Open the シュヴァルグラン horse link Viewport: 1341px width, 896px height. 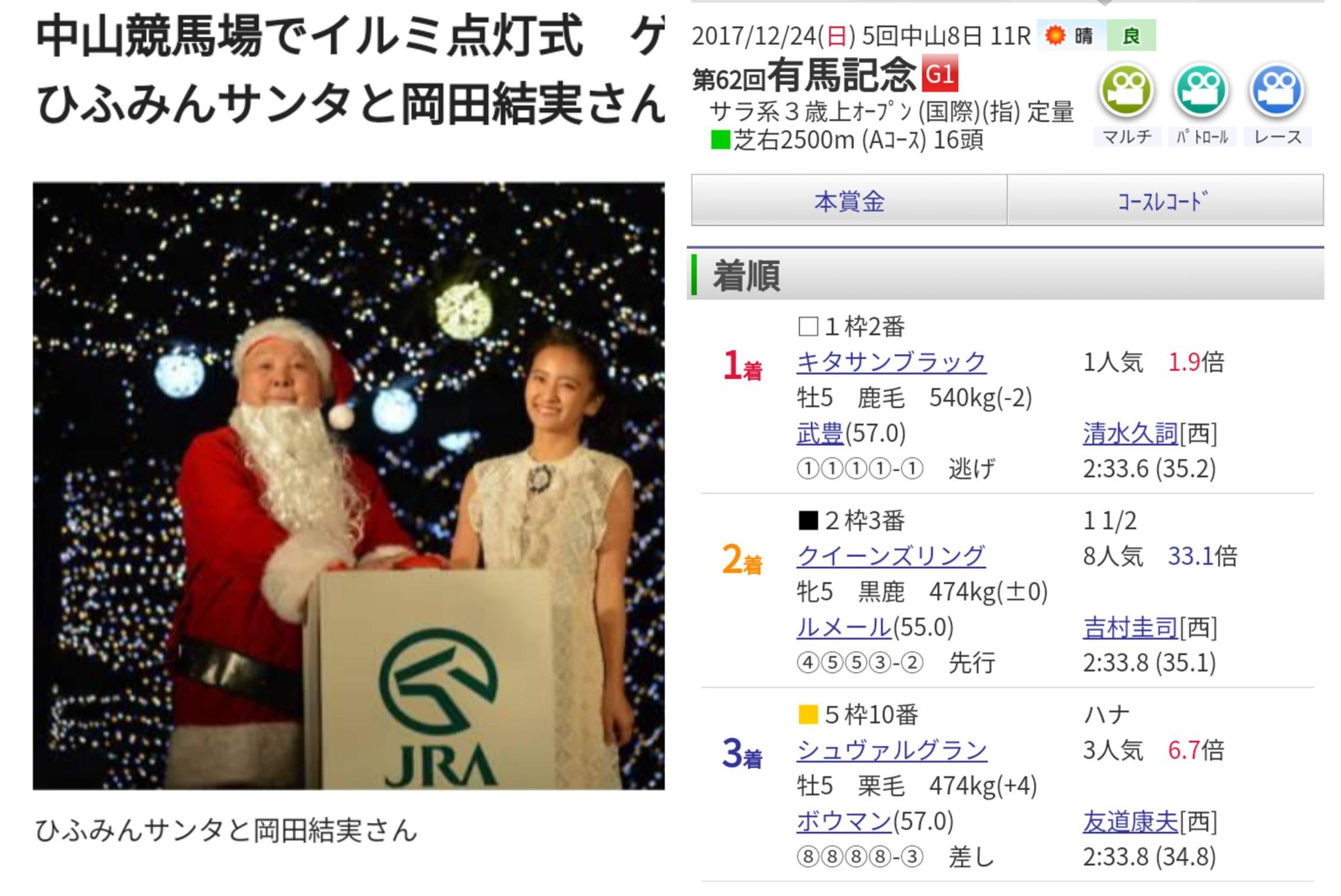point(891,750)
